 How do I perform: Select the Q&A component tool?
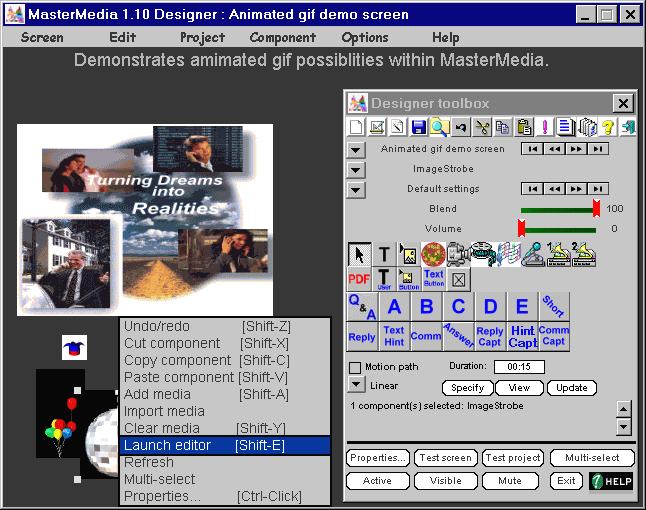pyautogui.click(x=363, y=307)
